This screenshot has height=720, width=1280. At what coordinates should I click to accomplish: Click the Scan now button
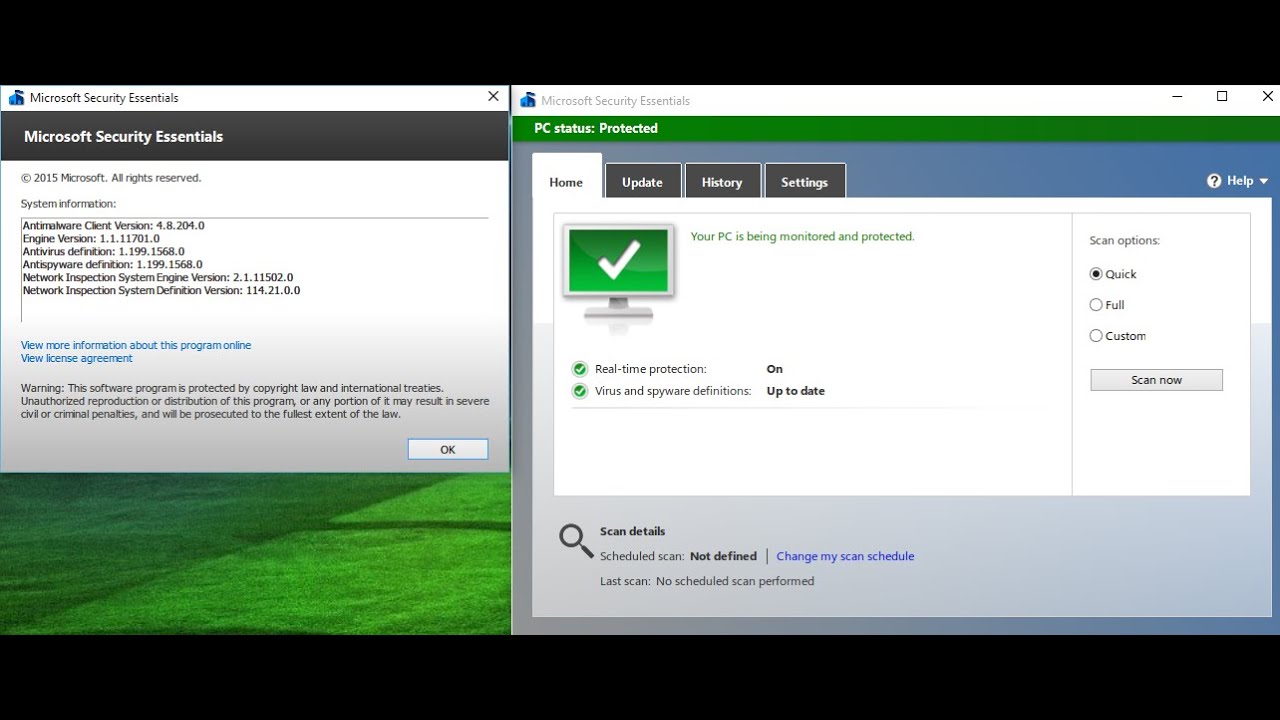coord(1156,380)
